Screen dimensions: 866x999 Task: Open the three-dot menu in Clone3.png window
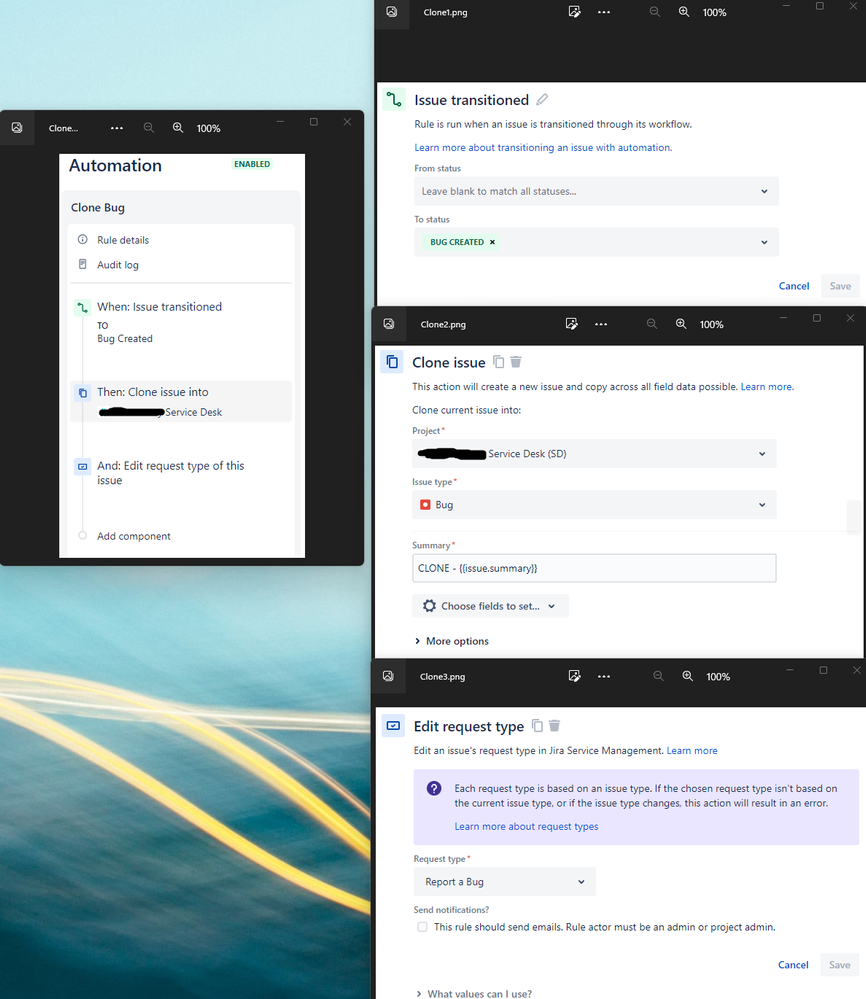click(x=603, y=676)
